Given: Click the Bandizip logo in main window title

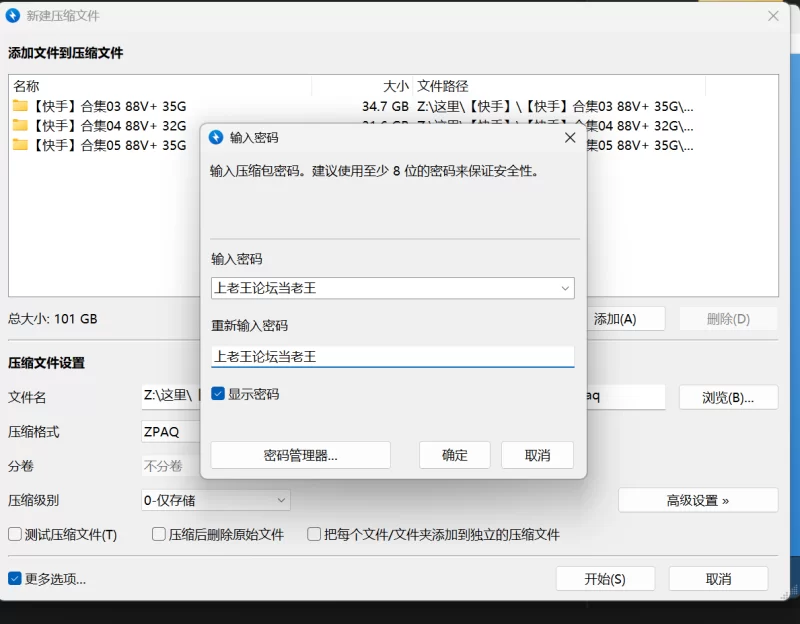Looking at the screenshot, I should [13, 16].
